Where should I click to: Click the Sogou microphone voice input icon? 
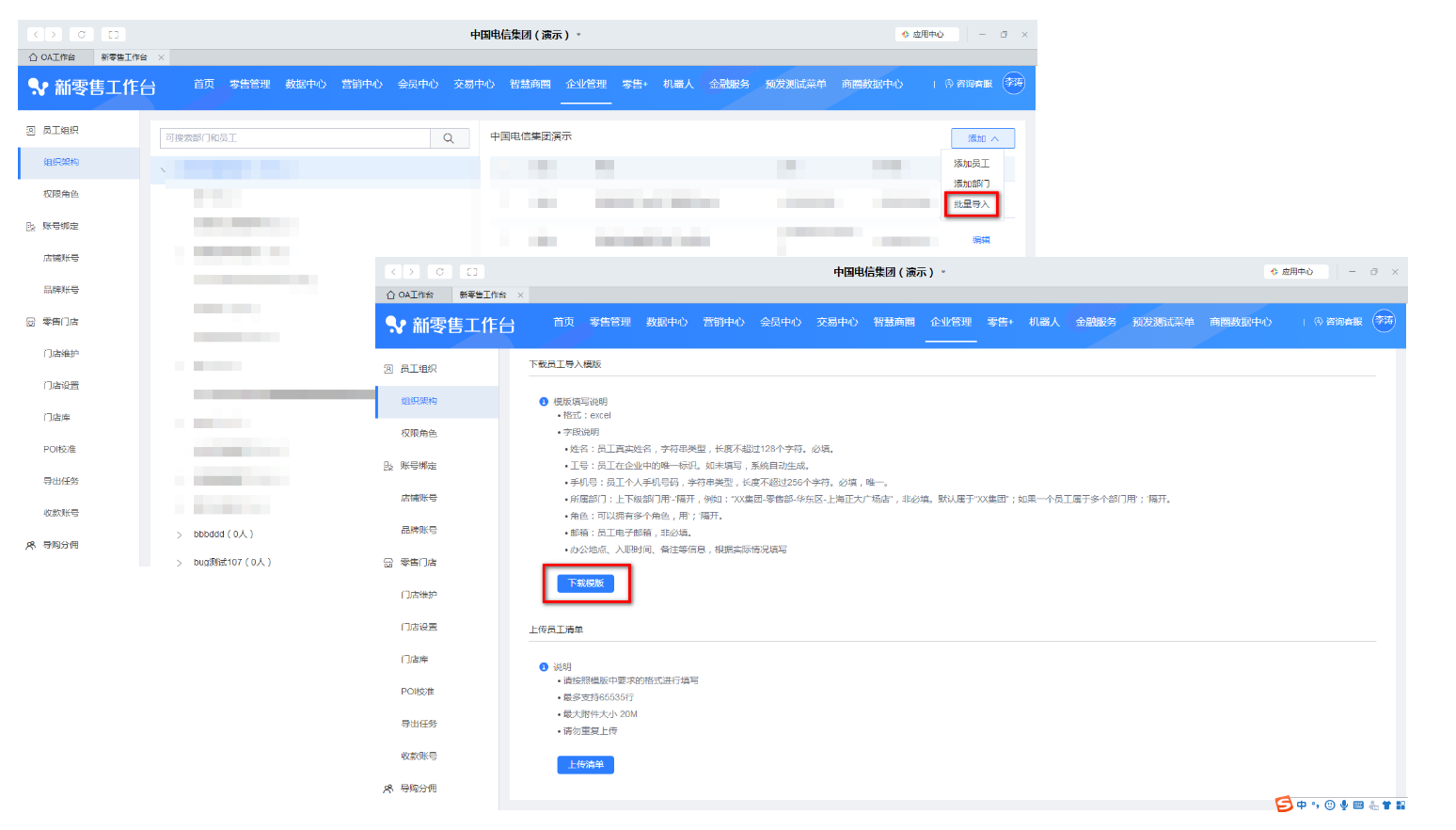click(1344, 806)
